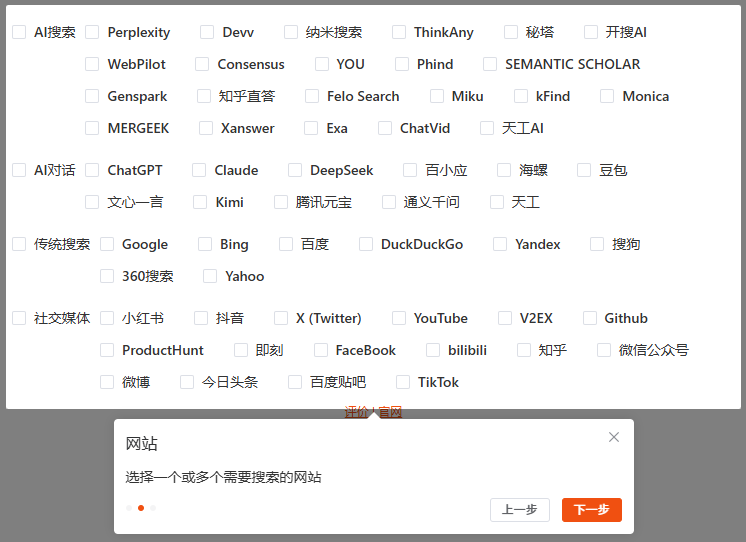
Task: Enable the 小红书 checkbox
Action: point(107,318)
